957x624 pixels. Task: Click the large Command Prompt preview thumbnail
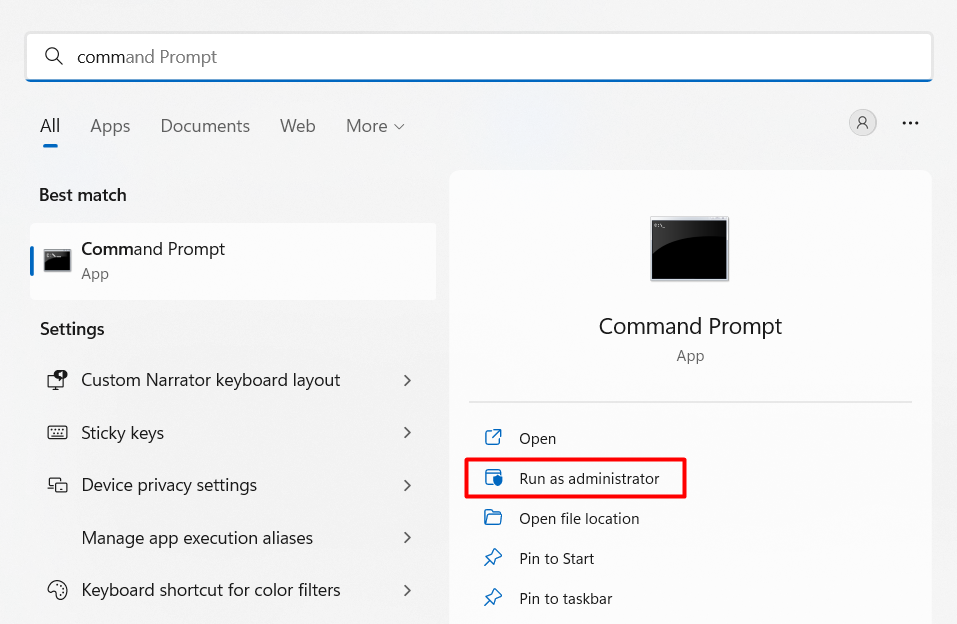pos(689,248)
